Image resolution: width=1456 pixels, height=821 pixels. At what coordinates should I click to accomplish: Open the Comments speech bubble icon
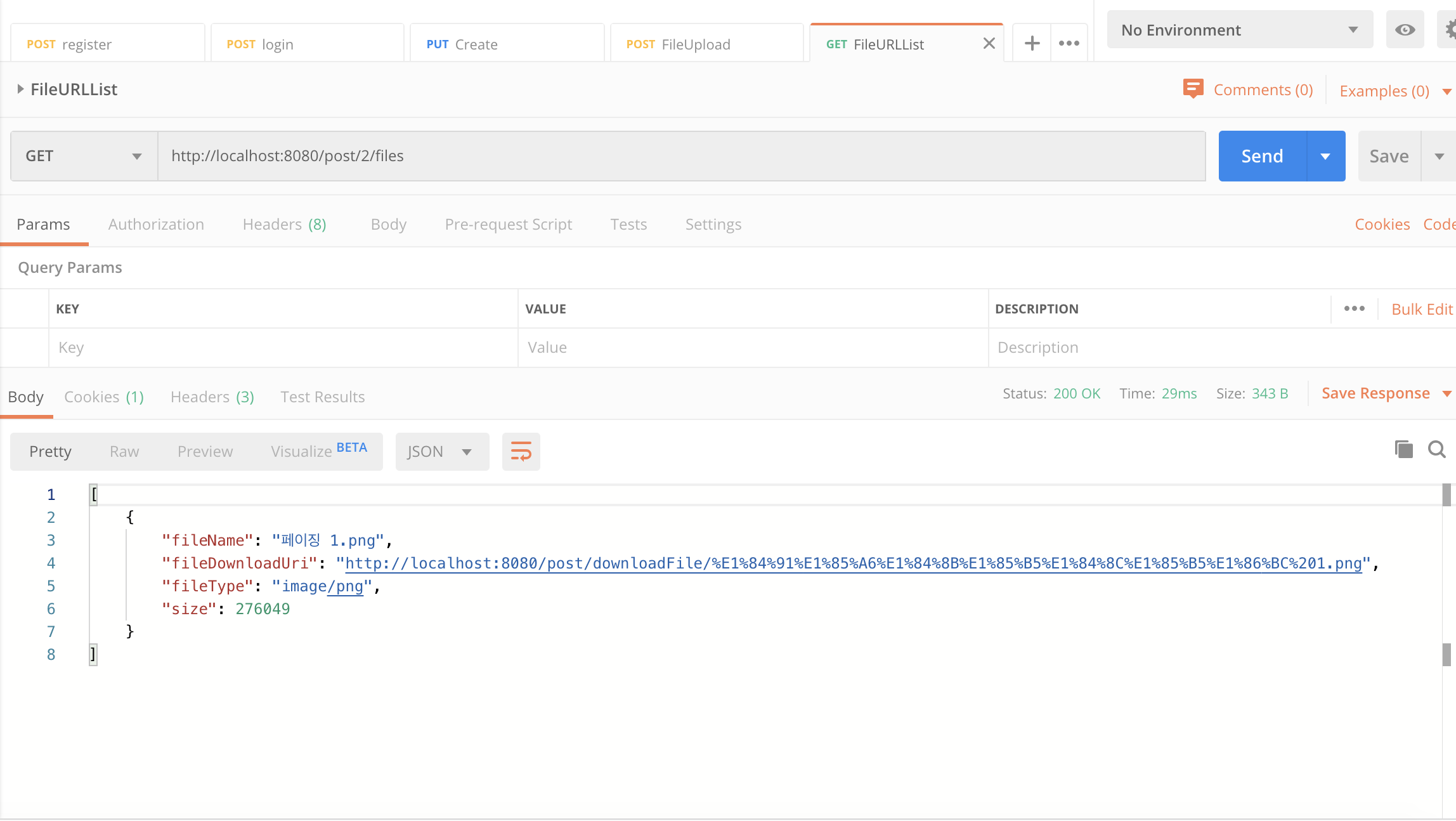[x=1193, y=89]
